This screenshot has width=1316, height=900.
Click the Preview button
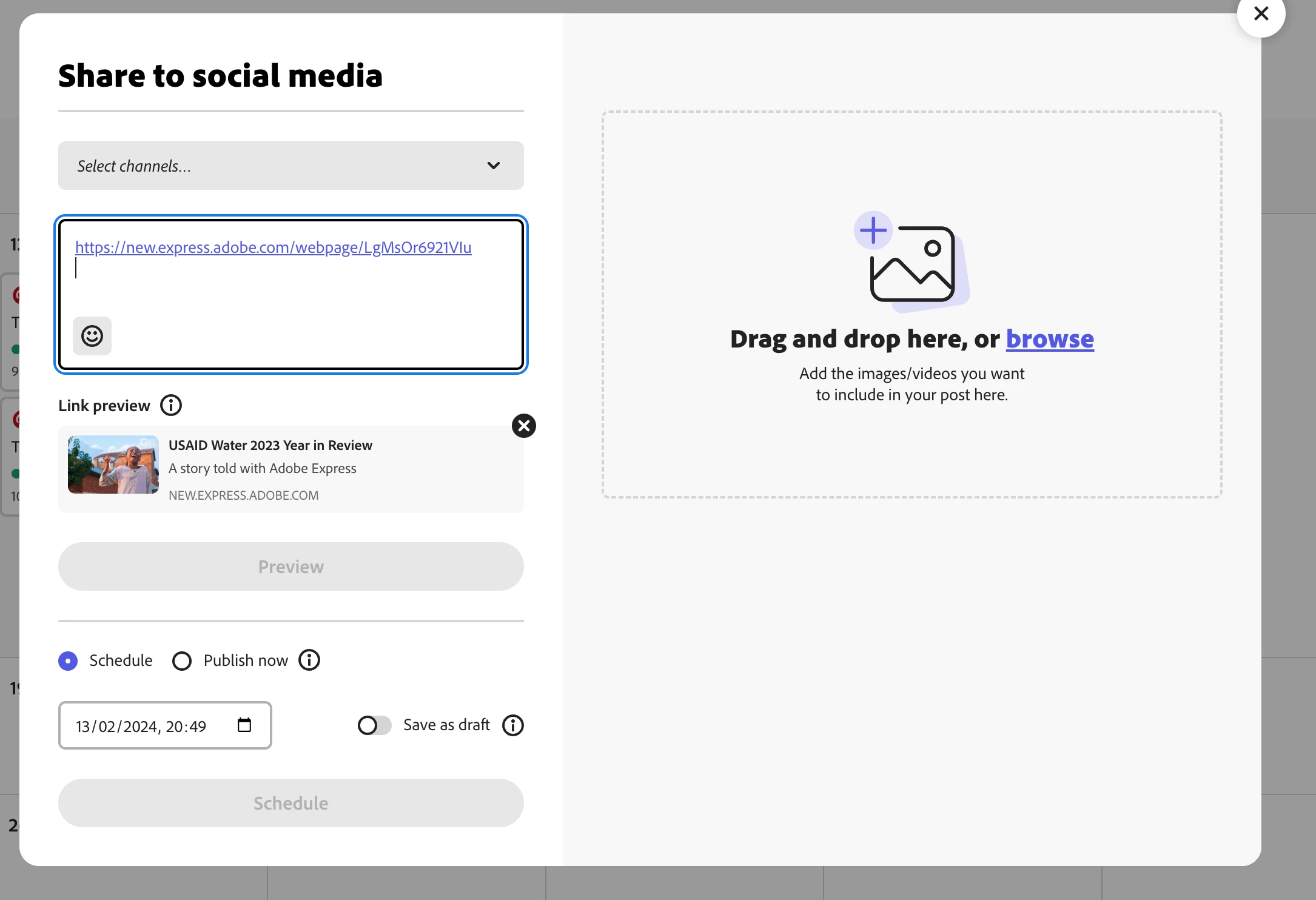pyautogui.click(x=291, y=566)
